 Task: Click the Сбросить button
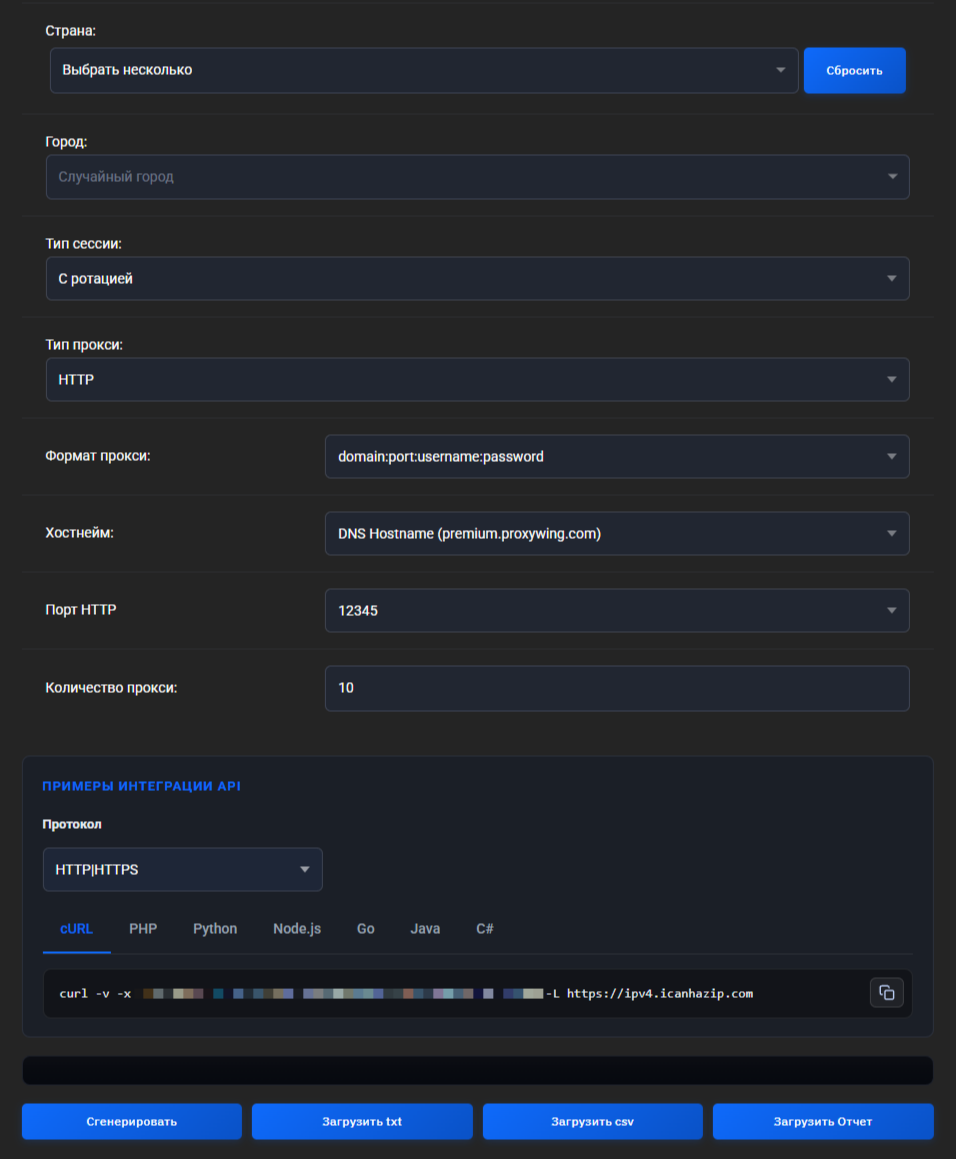click(855, 70)
